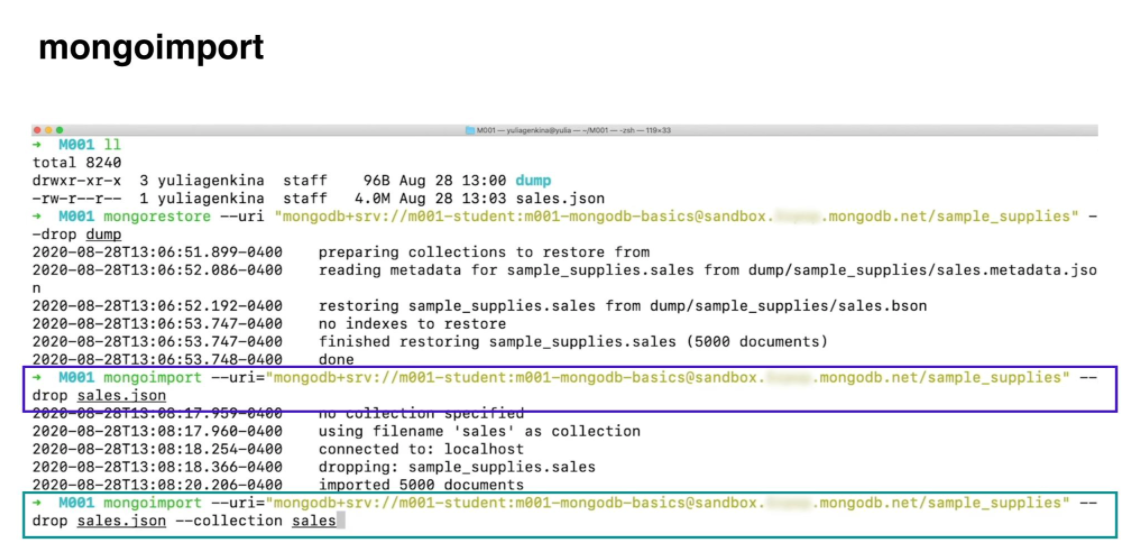The width and height of the screenshot is (1125, 551).
Task: Select timestamp '2020-08-28T13:06:53.748-0400'
Action: (x=157, y=359)
